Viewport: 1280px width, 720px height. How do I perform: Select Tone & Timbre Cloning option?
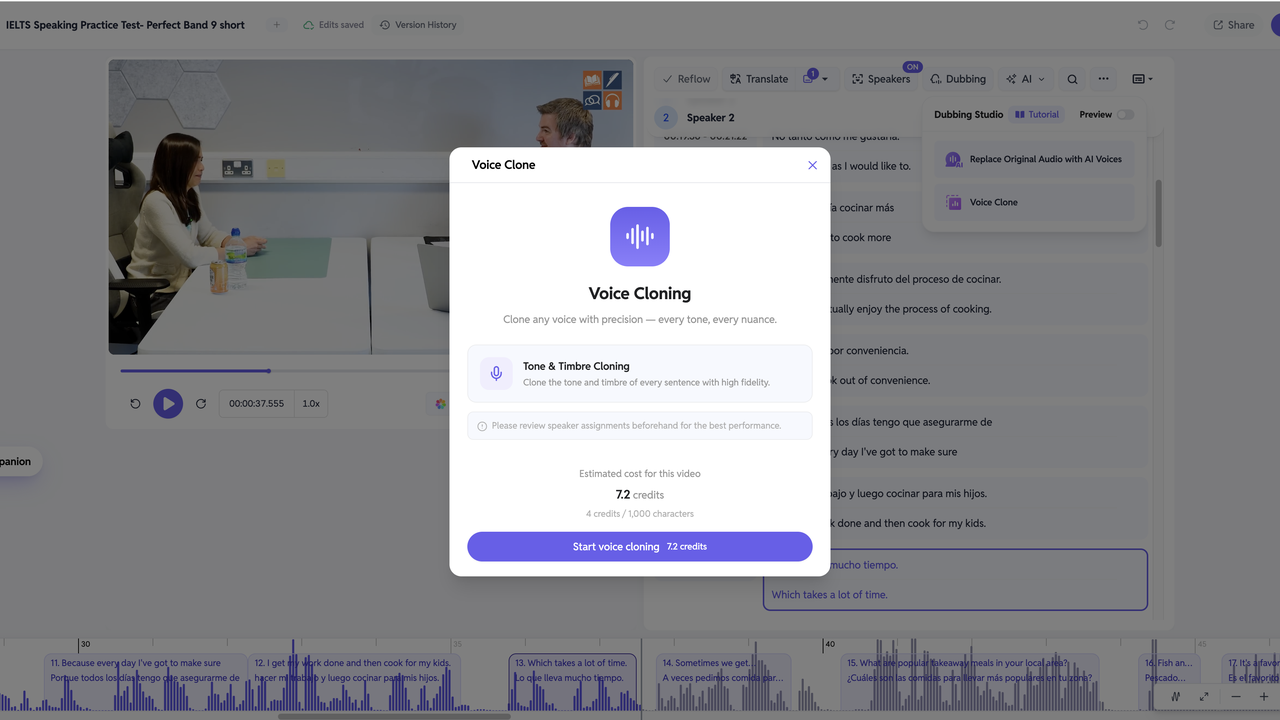click(640, 374)
